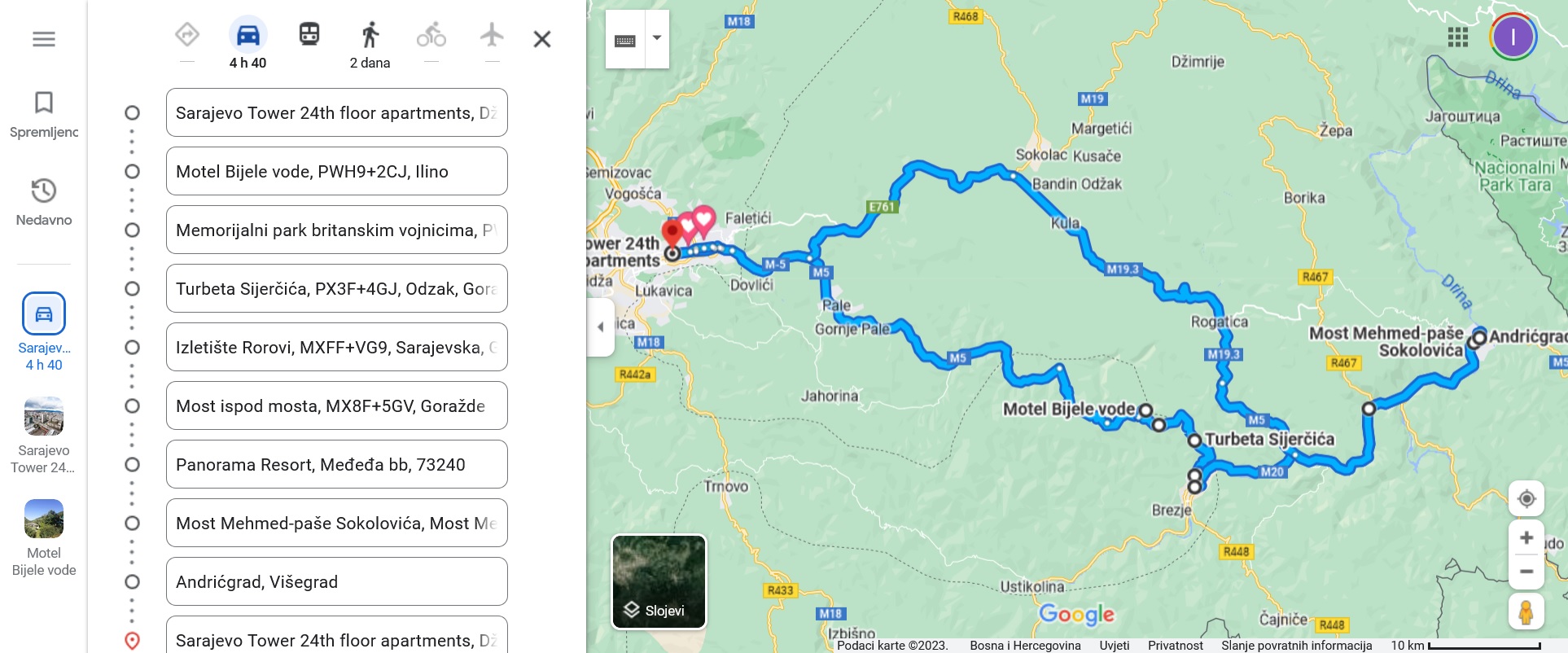The width and height of the screenshot is (1568, 653).
Task: Expand keyboard input tools dropdown arrow
Action: point(657,38)
